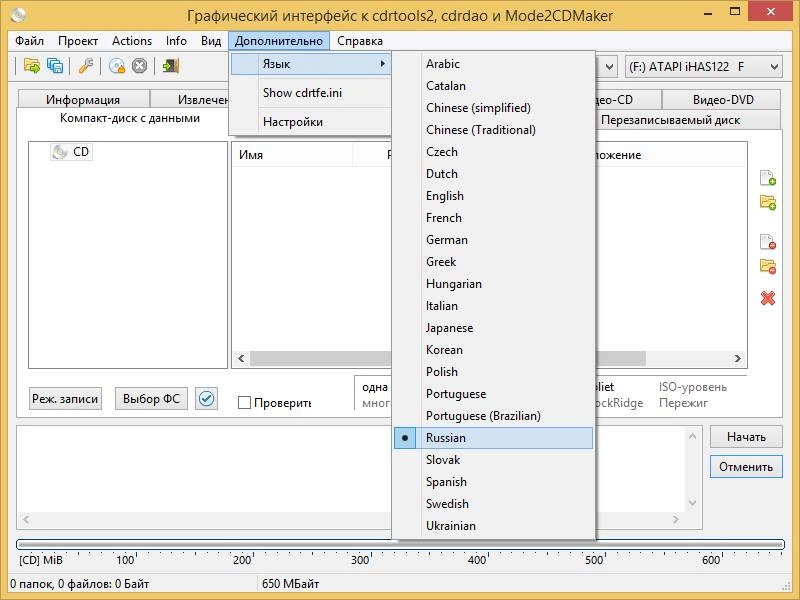Viewport: 800px width, 600px height.
Task: Click the exit door toolbar icon
Action: click(x=170, y=66)
